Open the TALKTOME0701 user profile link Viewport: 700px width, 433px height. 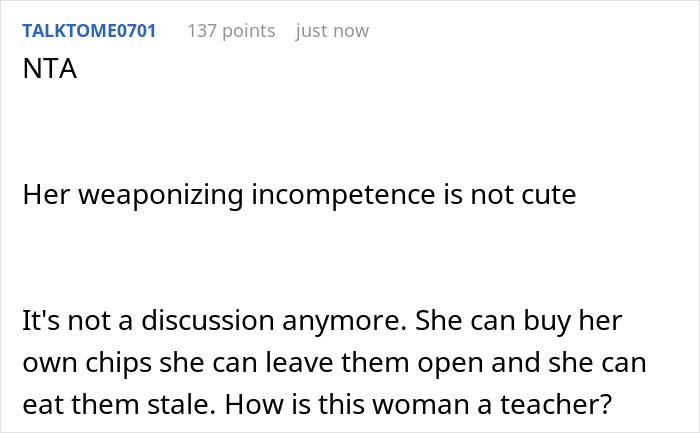click(88, 31)
